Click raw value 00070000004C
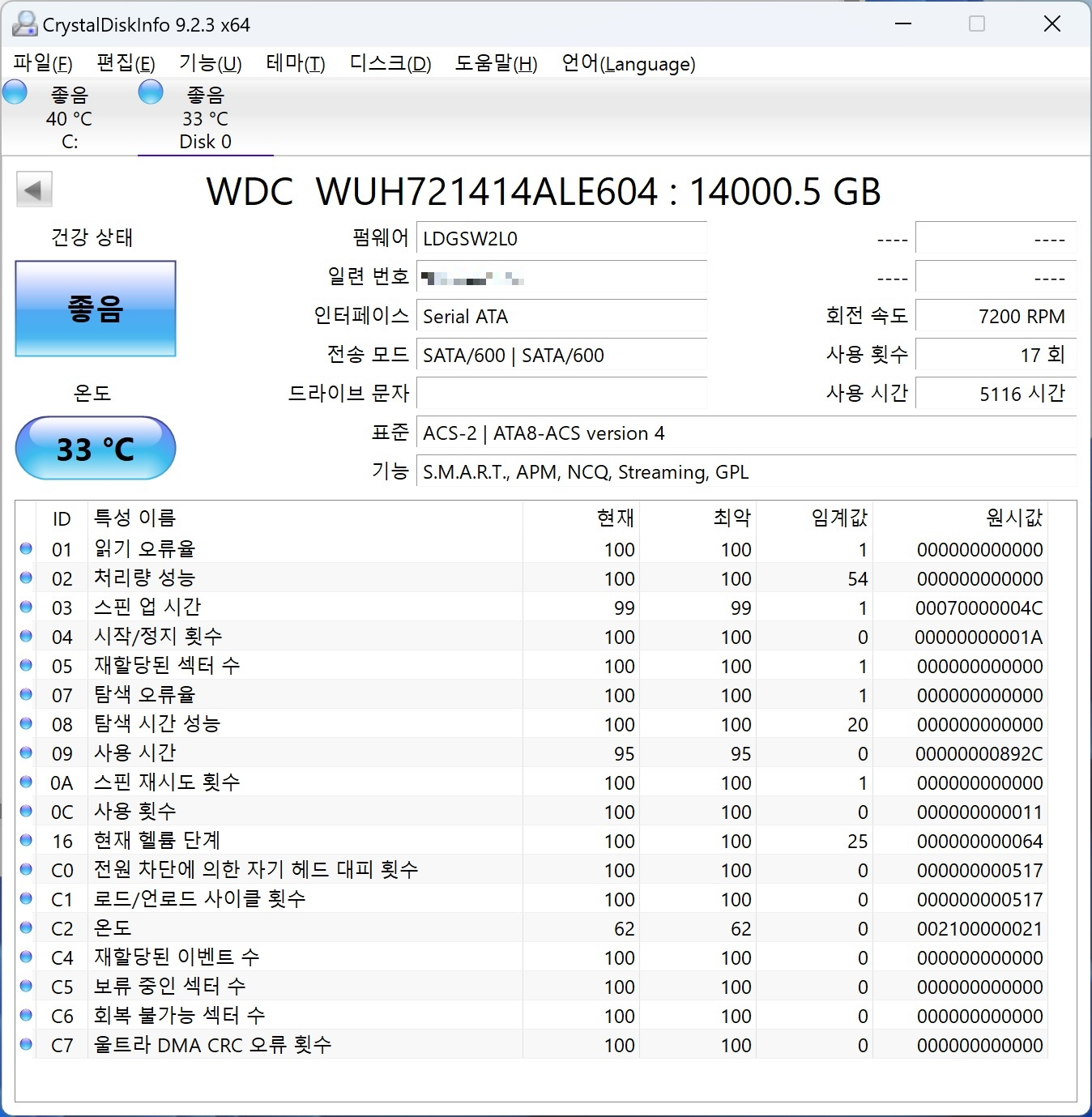The image size is (1092, 1117). tap(979, 608)
